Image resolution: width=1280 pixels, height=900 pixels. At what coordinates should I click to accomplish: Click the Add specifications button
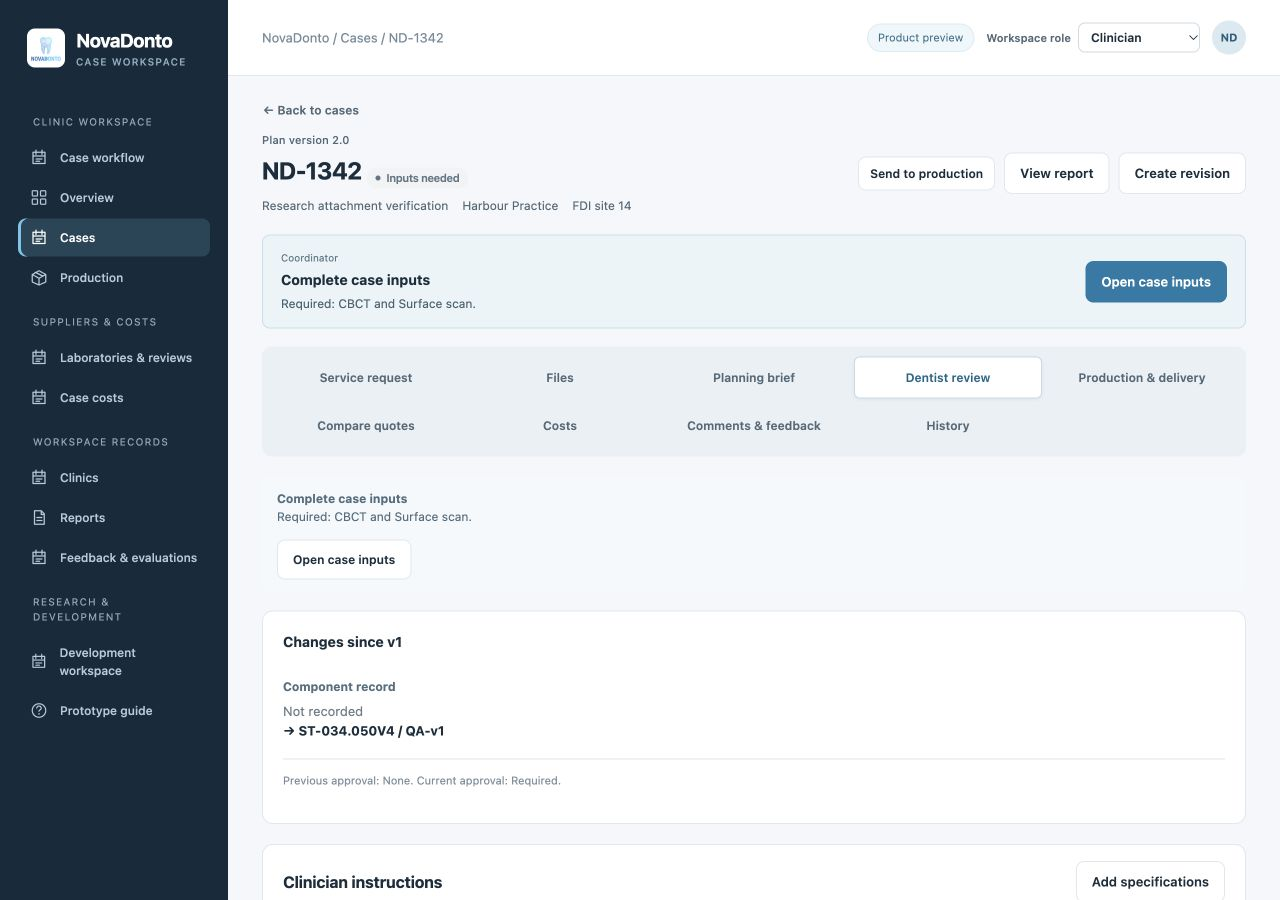tap(1150, 882)
